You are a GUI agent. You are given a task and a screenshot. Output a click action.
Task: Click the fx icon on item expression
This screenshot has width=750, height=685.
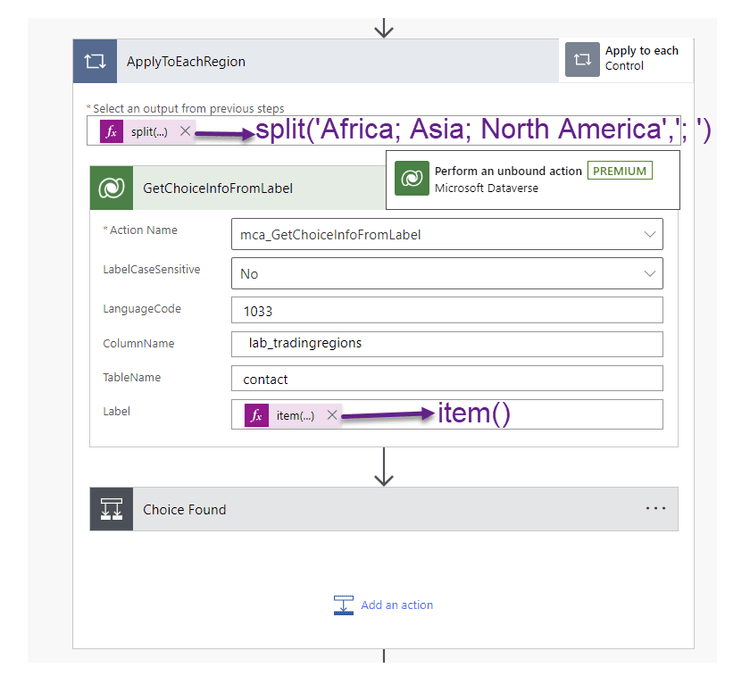[x=256, y=415]
